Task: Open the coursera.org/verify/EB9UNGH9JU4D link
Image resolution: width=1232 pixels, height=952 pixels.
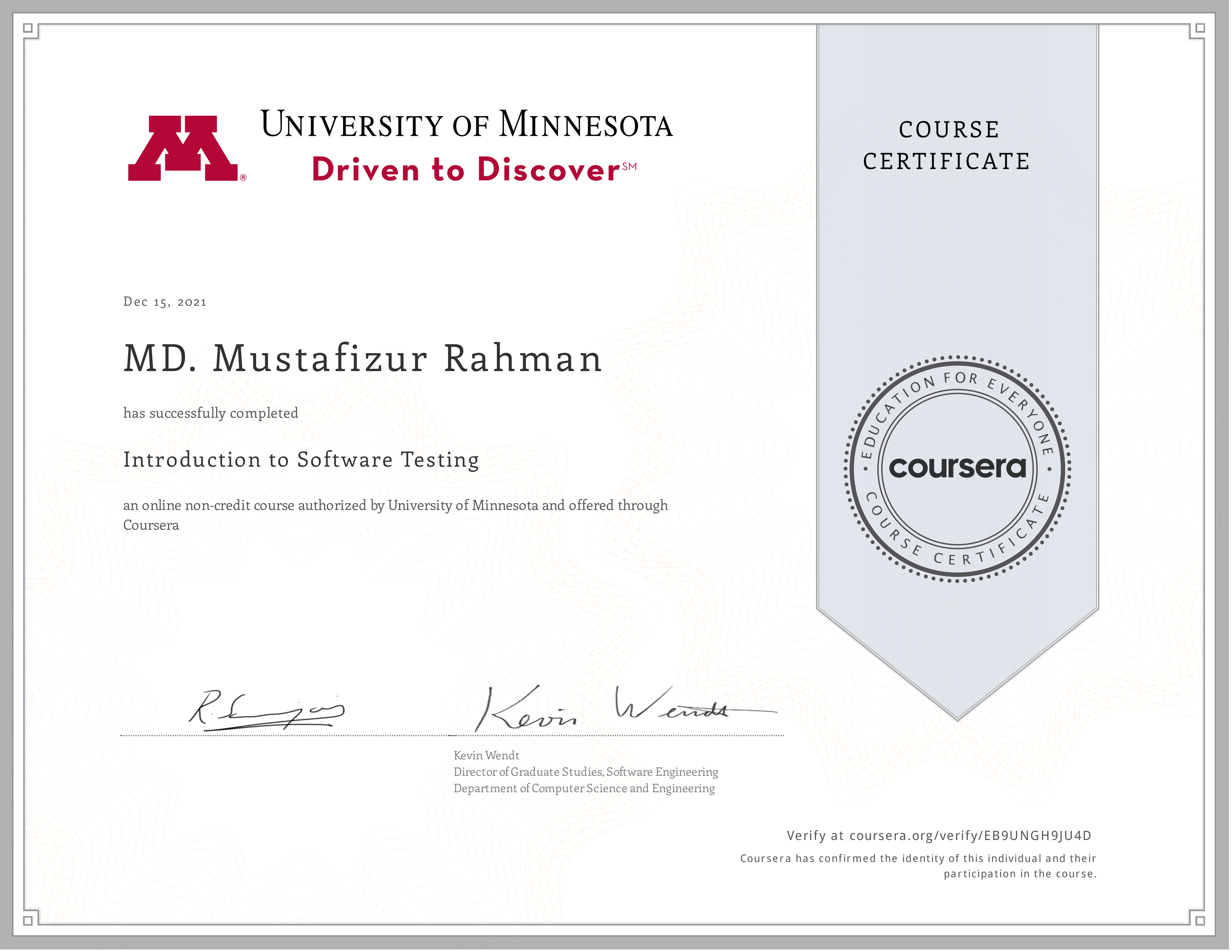Action: [x=970, y=836]
